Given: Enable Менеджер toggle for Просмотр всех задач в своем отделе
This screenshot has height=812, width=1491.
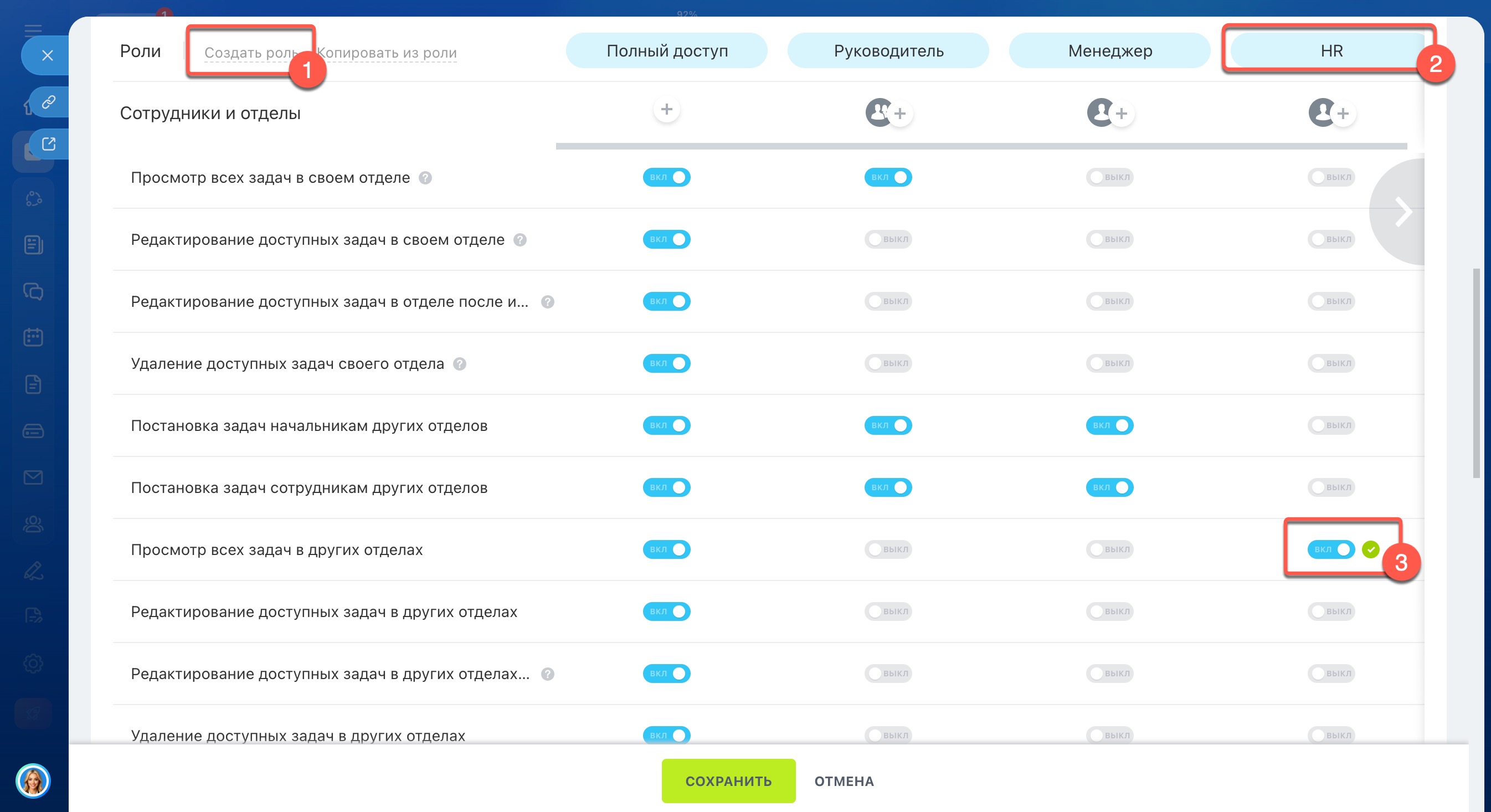Looking at the screenshot, I should 1109,177.
